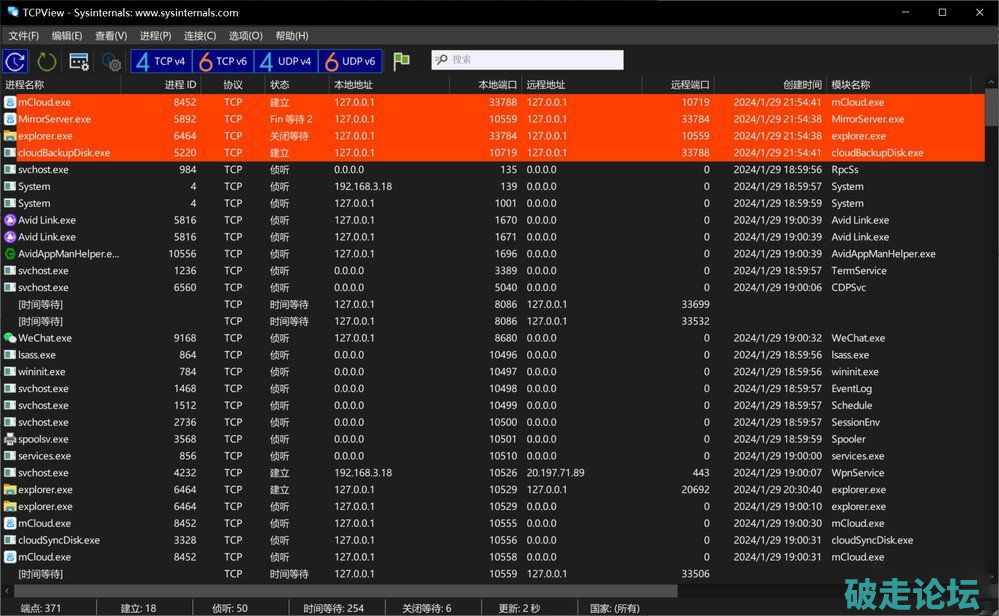Toggle the TCP v4 filter
The width and height of the screenshot is (999, 616).
(161, 62)
